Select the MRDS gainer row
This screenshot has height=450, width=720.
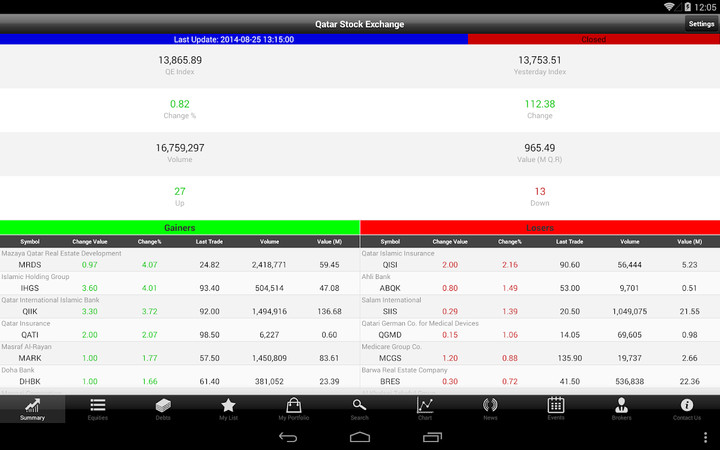(x=180, y=260)
